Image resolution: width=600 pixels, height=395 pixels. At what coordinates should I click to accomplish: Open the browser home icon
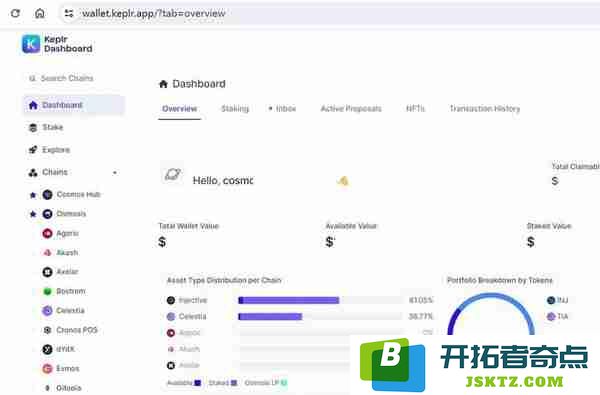pos(39,13)
